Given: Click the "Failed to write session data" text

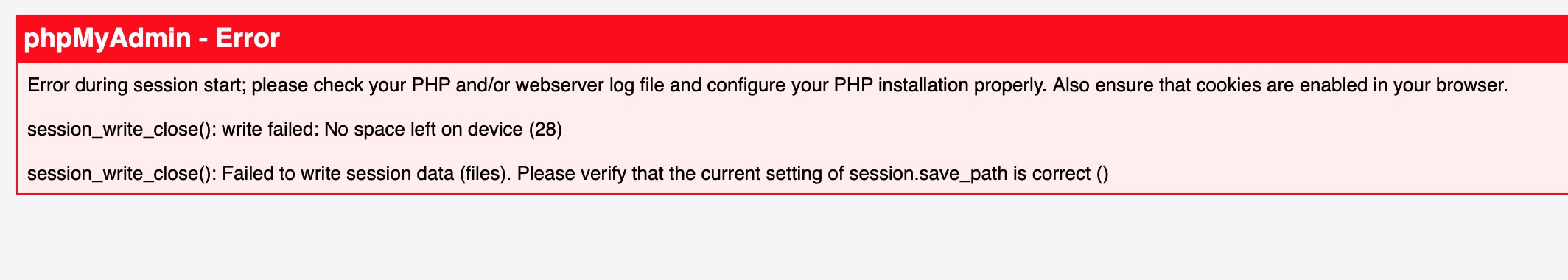Looking at the screenshot, I should (x=337, y=174).
